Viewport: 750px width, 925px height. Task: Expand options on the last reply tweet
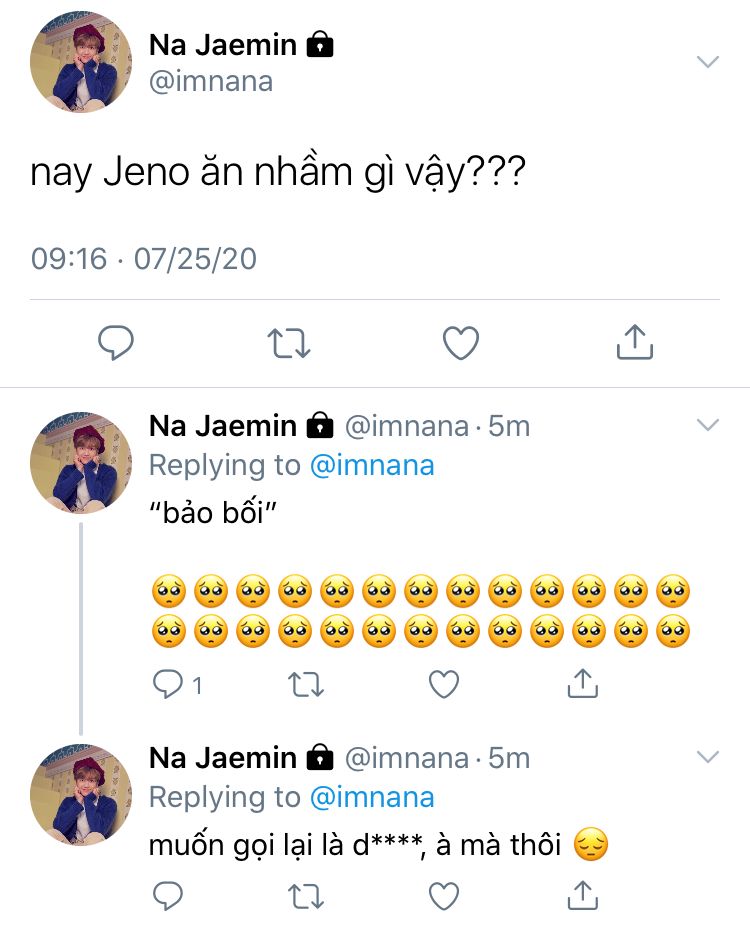click(x=708, y=756)
